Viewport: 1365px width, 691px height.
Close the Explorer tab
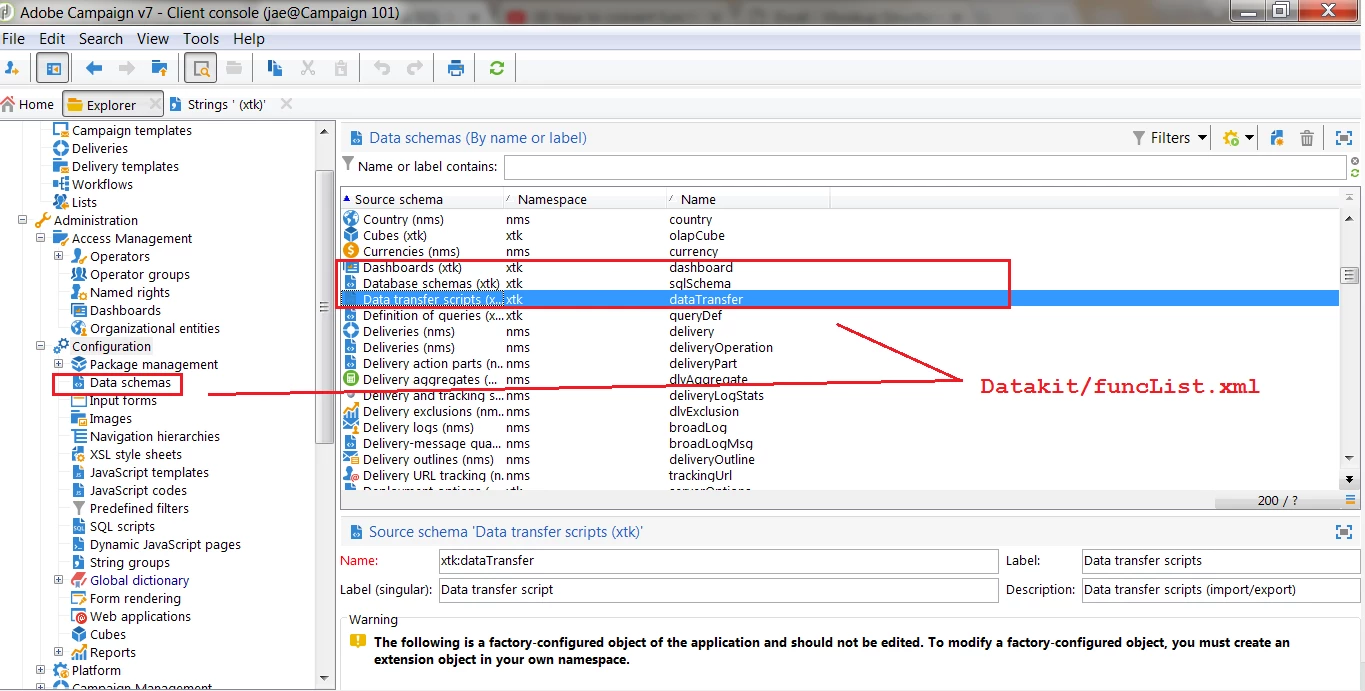(154, 103)
